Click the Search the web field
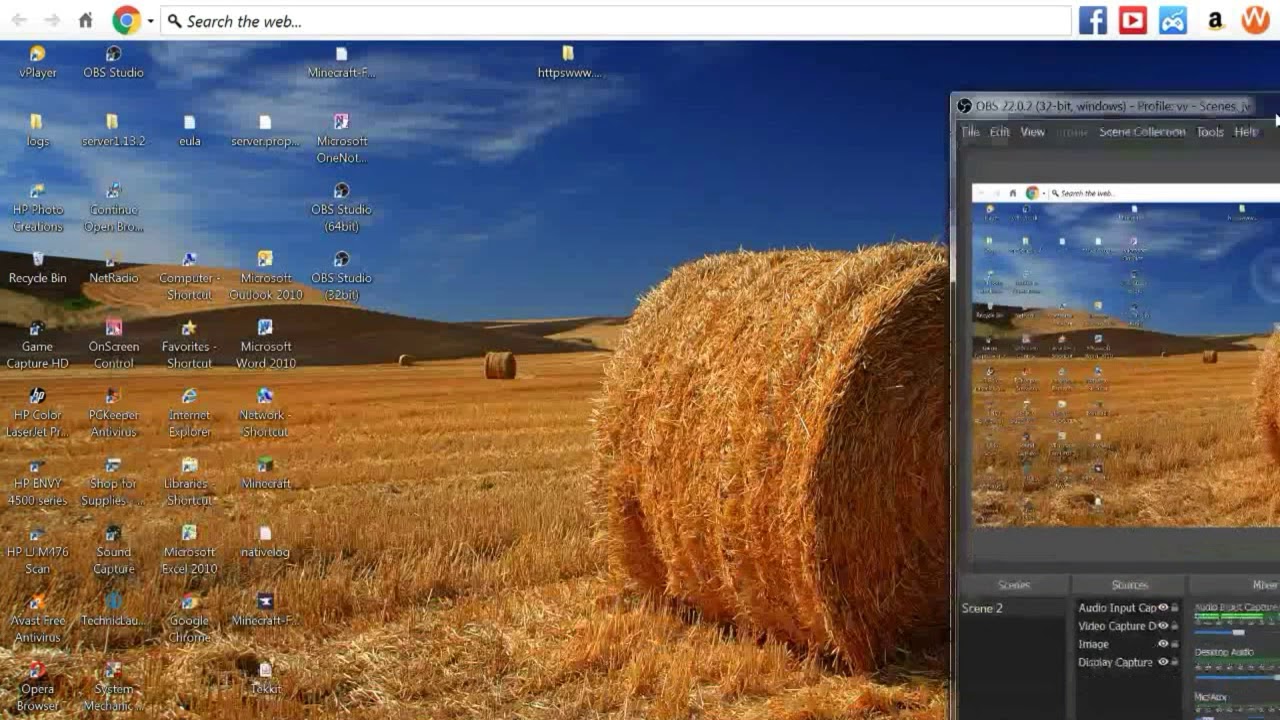Image resolution: width=1280 pixels, height=720 pixels. (x=616, y=21)
